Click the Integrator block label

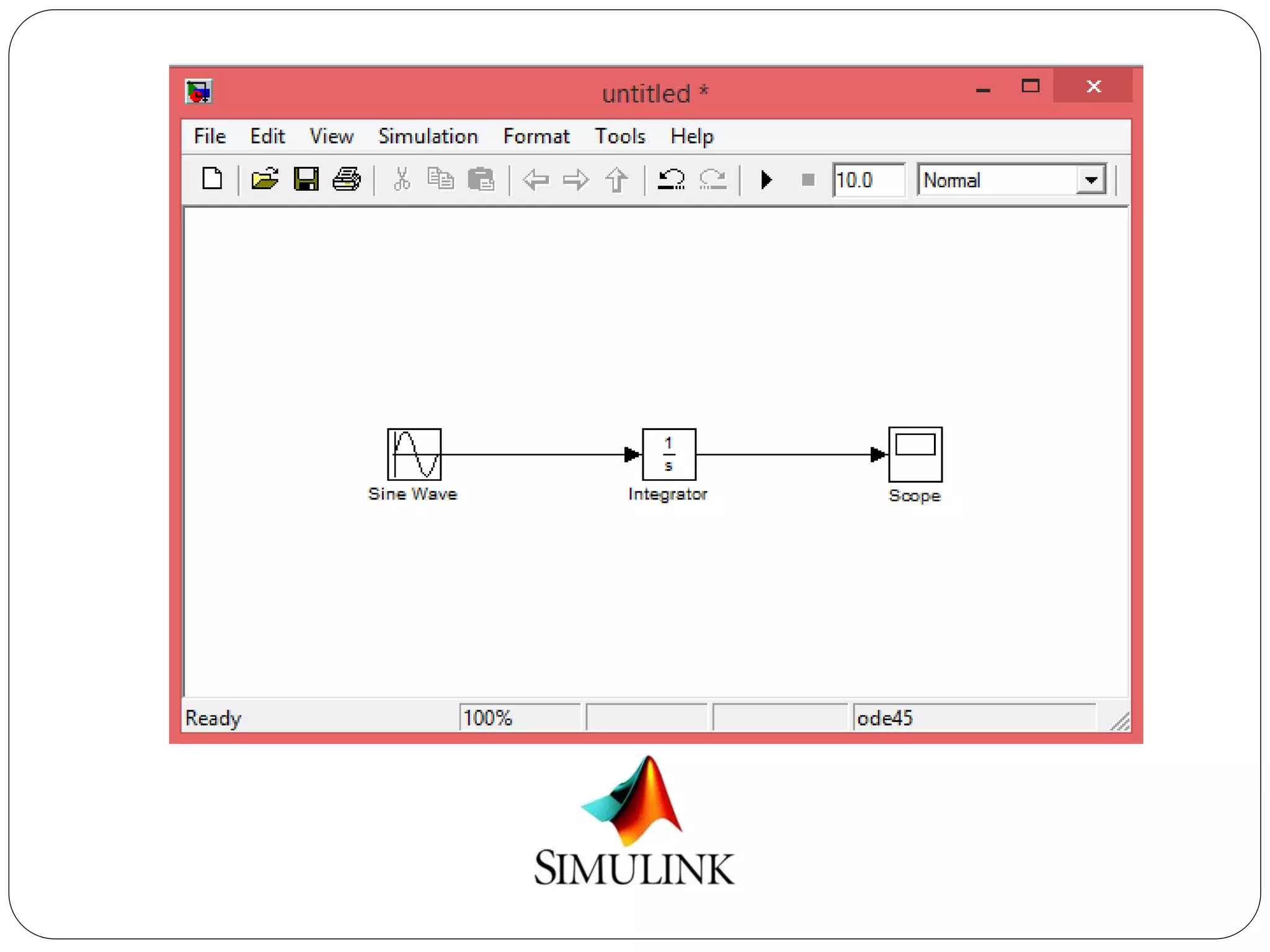pos(668,495)
